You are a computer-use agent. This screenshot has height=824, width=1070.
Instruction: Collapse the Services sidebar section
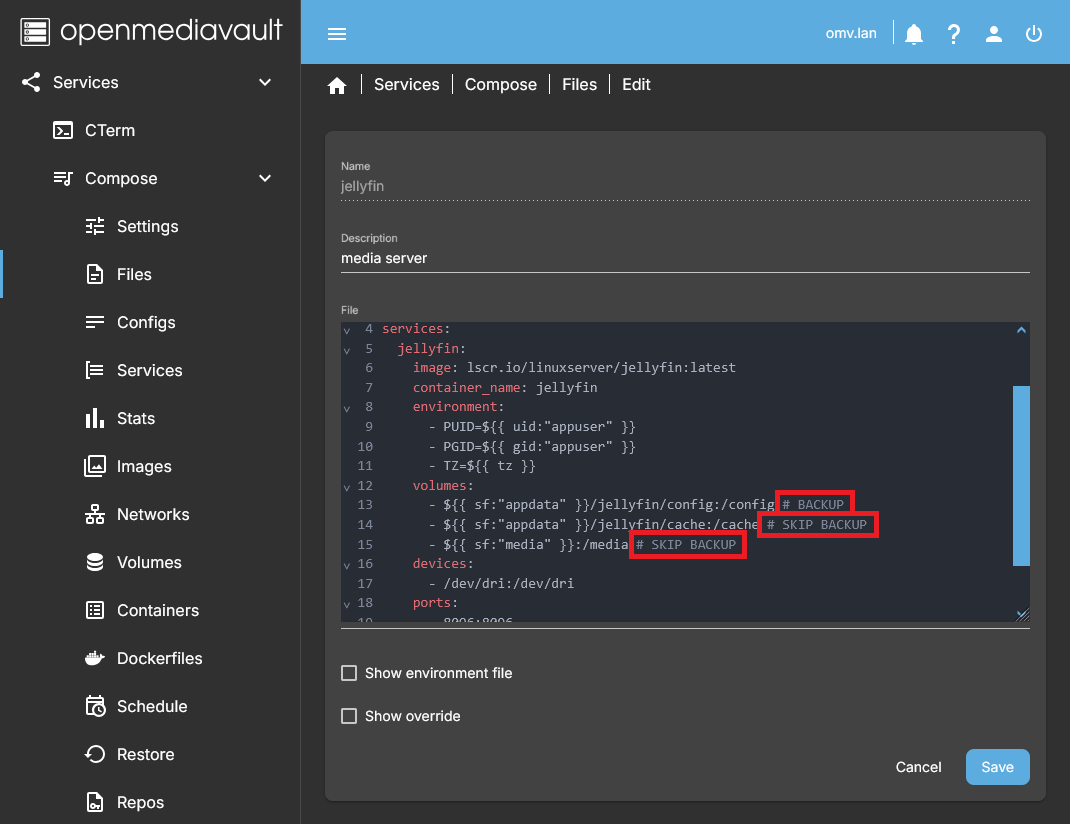coord(265,82)
